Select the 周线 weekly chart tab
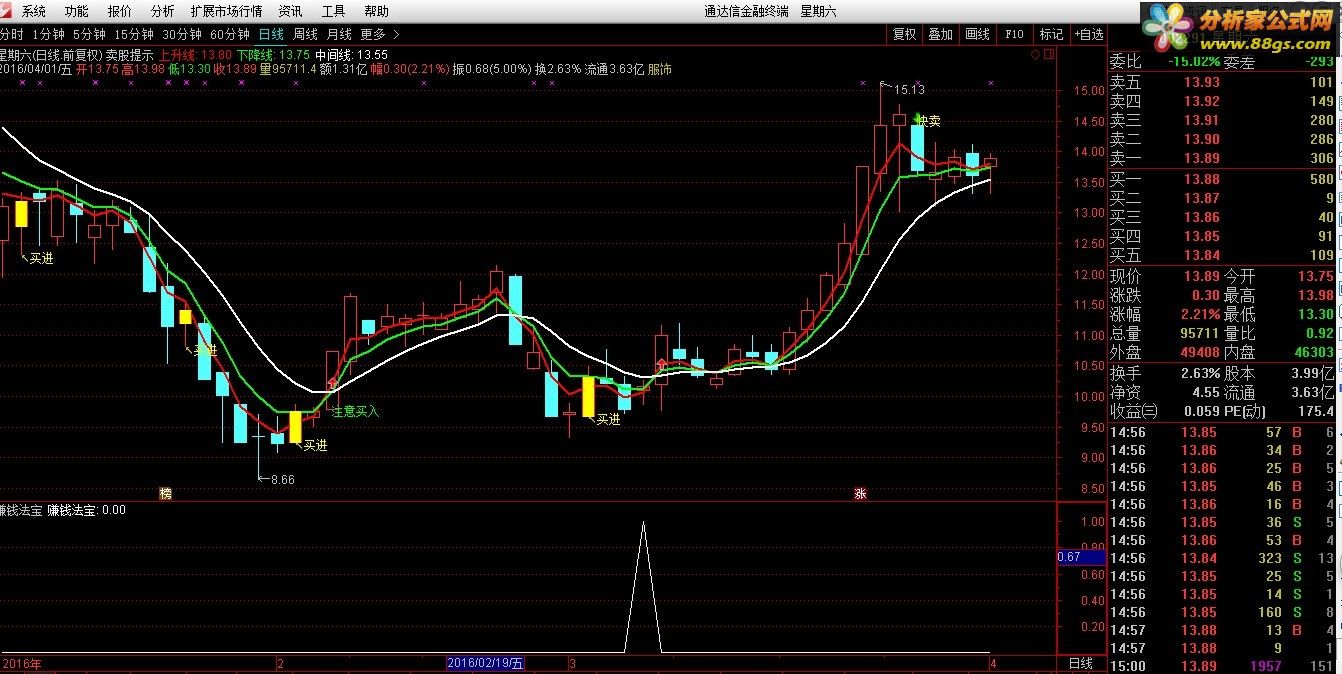This screenshot has height=674, width=1342. click(305, 33)
